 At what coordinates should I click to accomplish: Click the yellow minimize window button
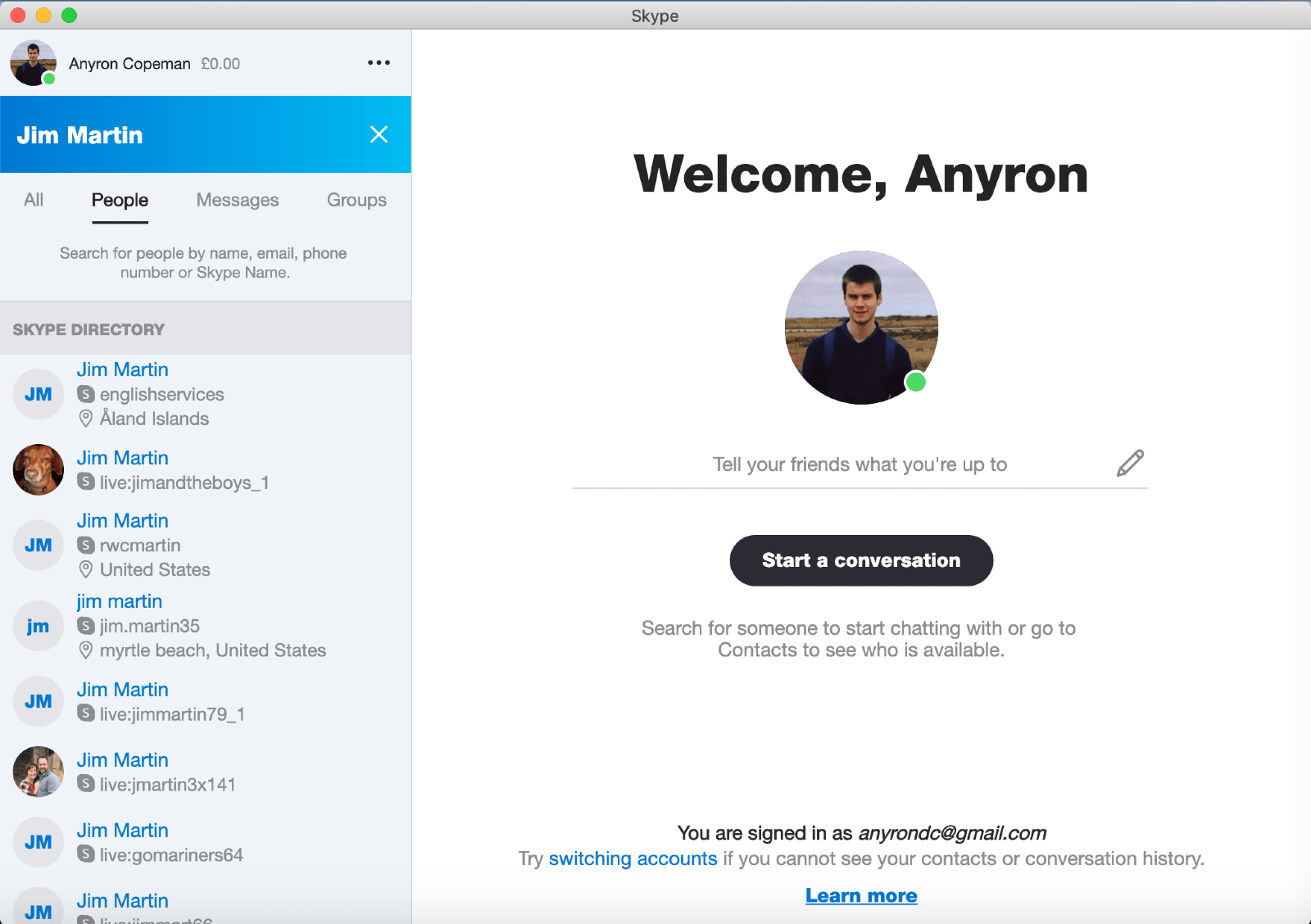(43, 15)
